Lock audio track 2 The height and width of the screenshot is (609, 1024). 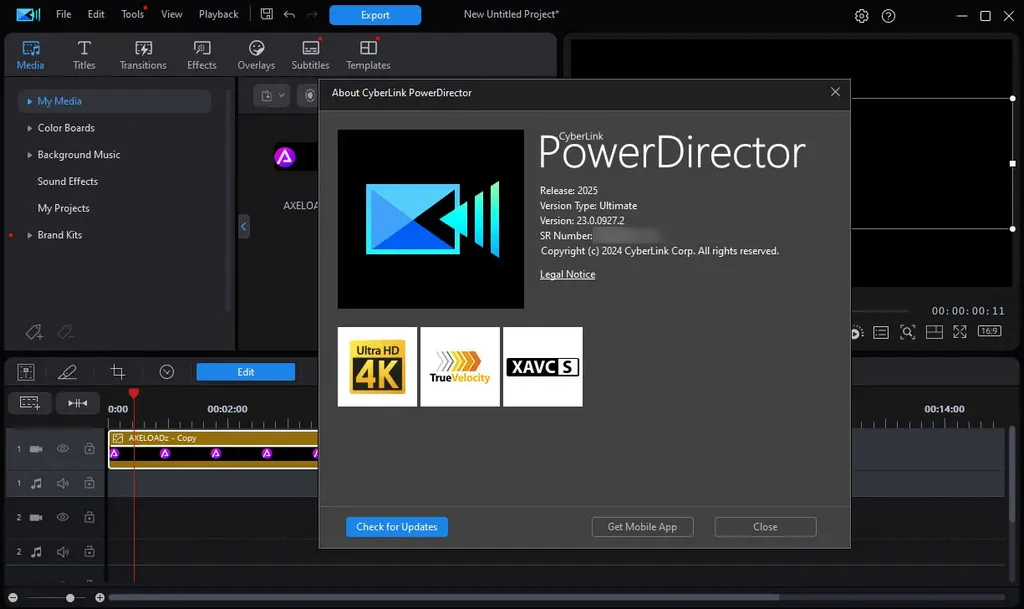tap(89, 552)
